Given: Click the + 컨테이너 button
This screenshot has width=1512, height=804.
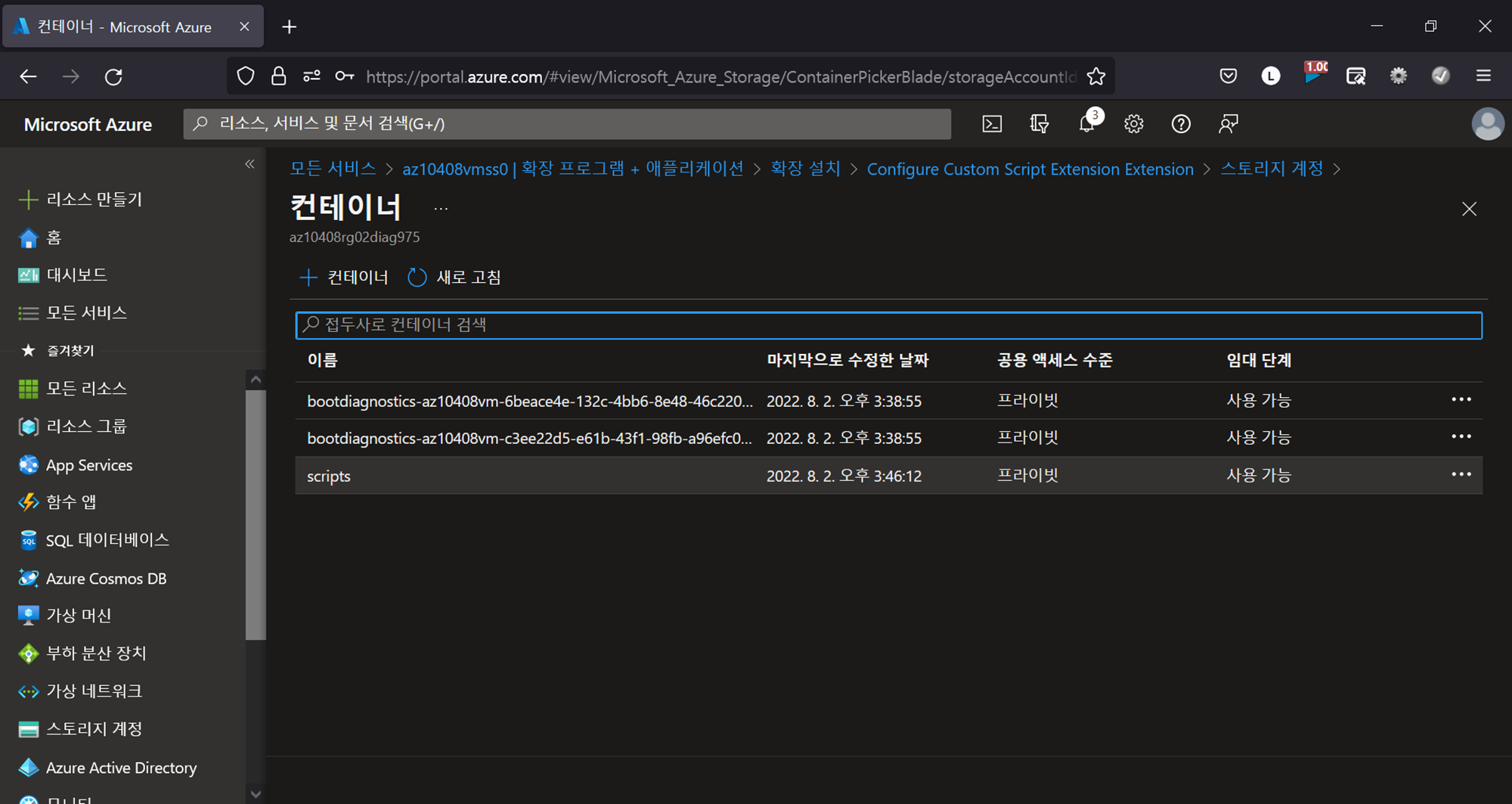Looking at the screenshot, I should click(344, 278).
